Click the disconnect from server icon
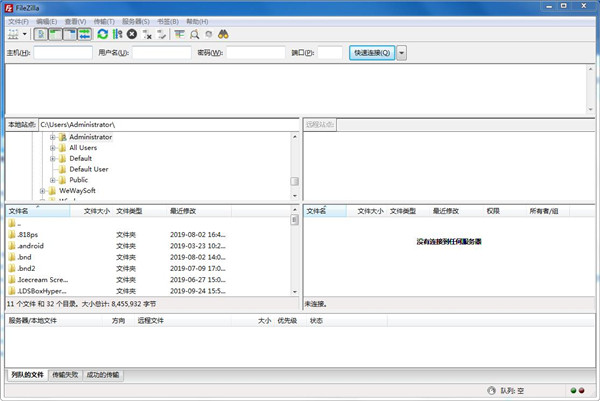The image size is (600, 401). pyautogui.click(x=147, y=34)
